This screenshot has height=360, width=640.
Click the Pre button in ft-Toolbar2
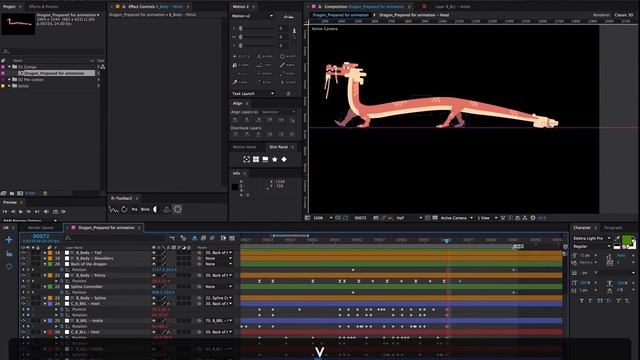pyautogui.click(x=134, y=209)
